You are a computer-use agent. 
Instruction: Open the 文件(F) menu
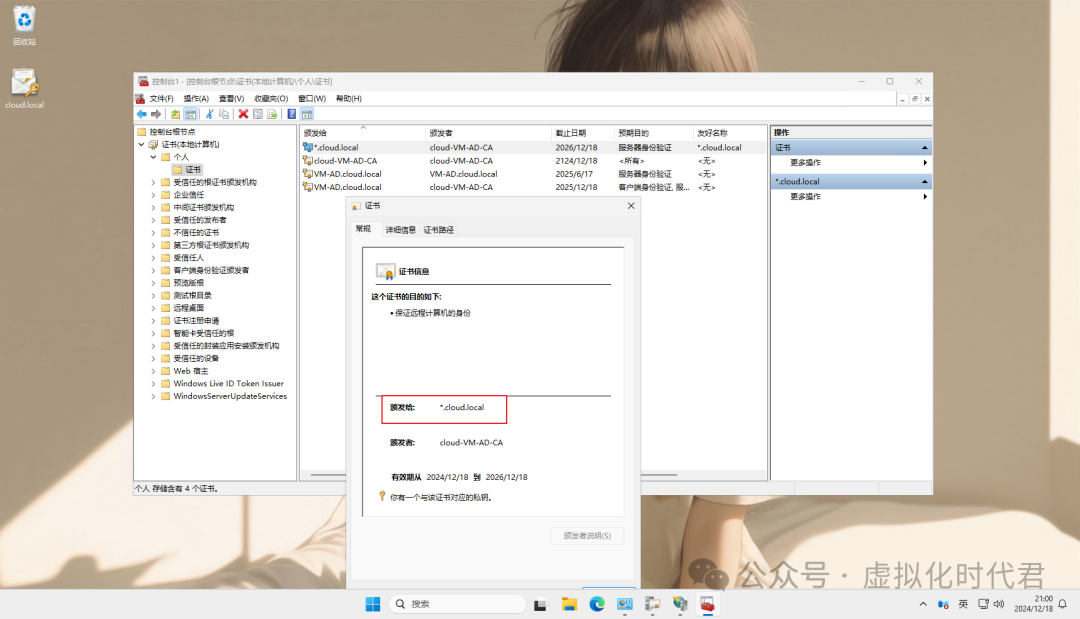[161, 98]
